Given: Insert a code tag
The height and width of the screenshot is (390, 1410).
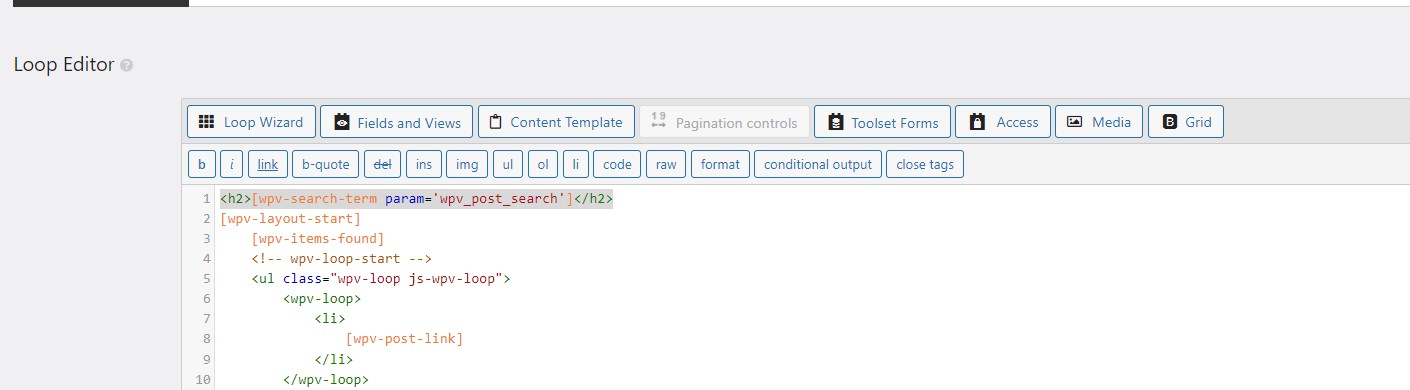Looking at the screenshot, I should [617, 164].
